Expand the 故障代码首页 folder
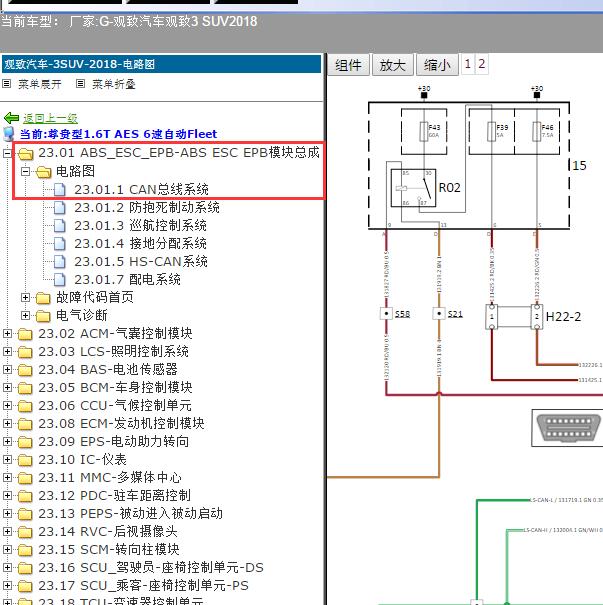 [x=25, y=297]
